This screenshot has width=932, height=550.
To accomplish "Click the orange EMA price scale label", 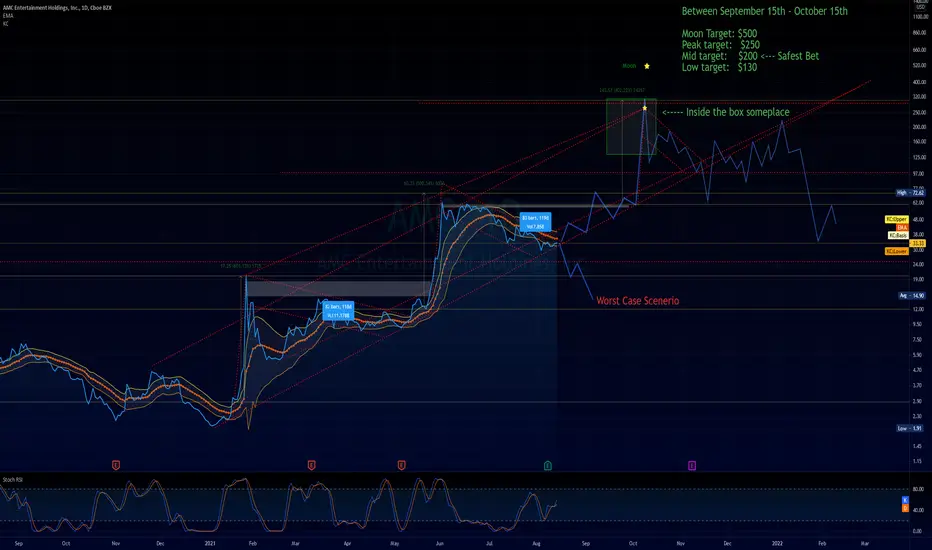I will 902,227.
